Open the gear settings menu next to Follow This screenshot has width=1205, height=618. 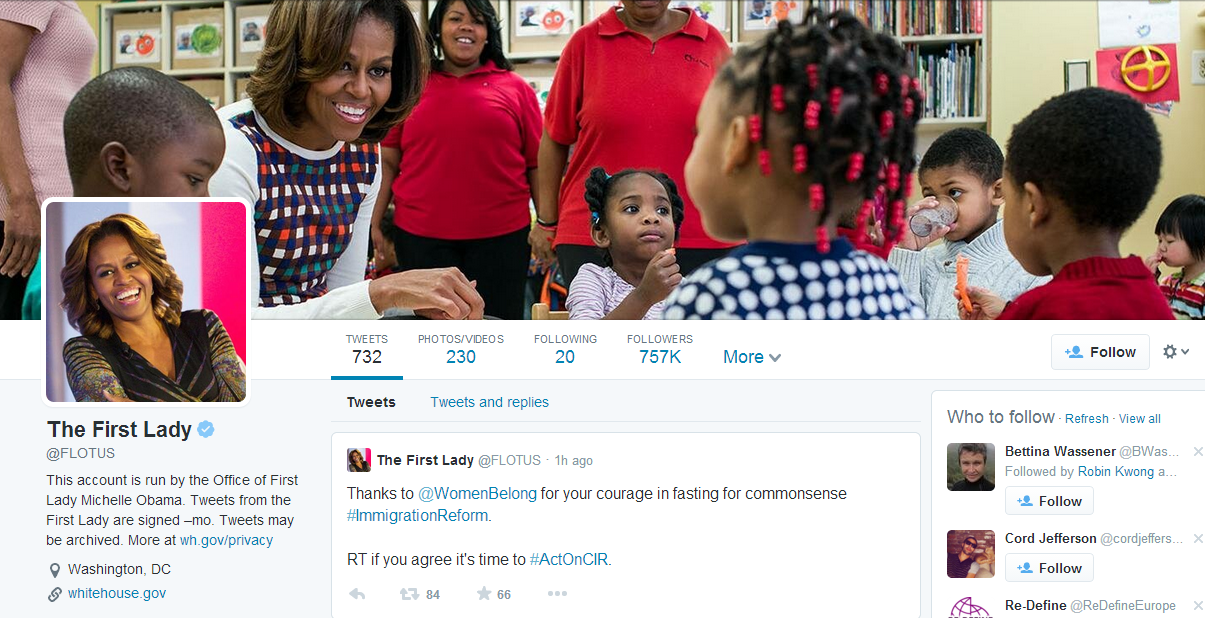[x=1176, y=352]
